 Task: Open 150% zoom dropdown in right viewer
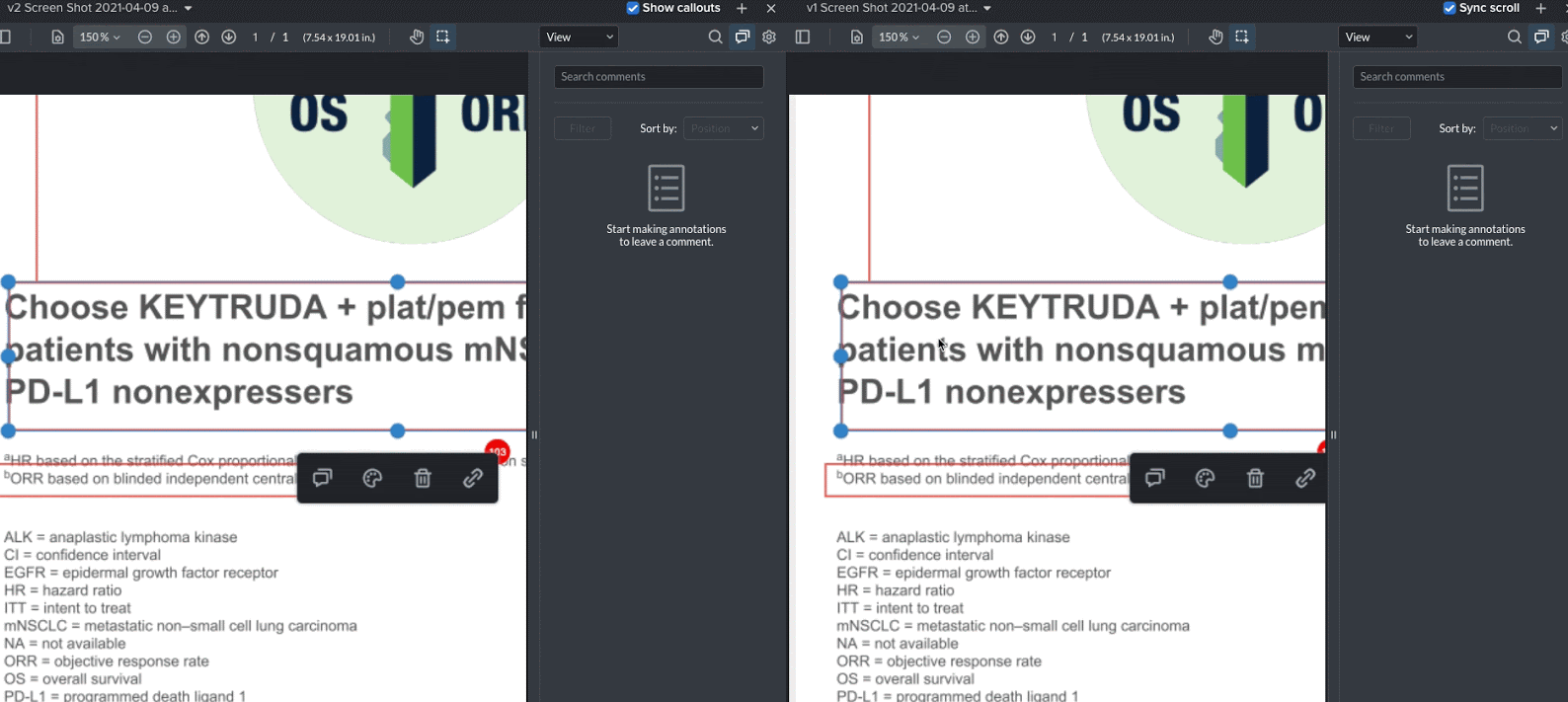tap(899, 37)
